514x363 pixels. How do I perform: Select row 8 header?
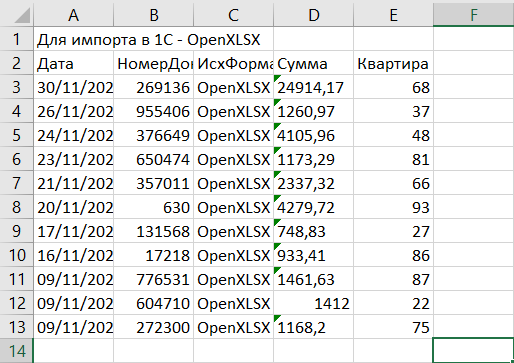pyautogui.click(x=17, y=207)
